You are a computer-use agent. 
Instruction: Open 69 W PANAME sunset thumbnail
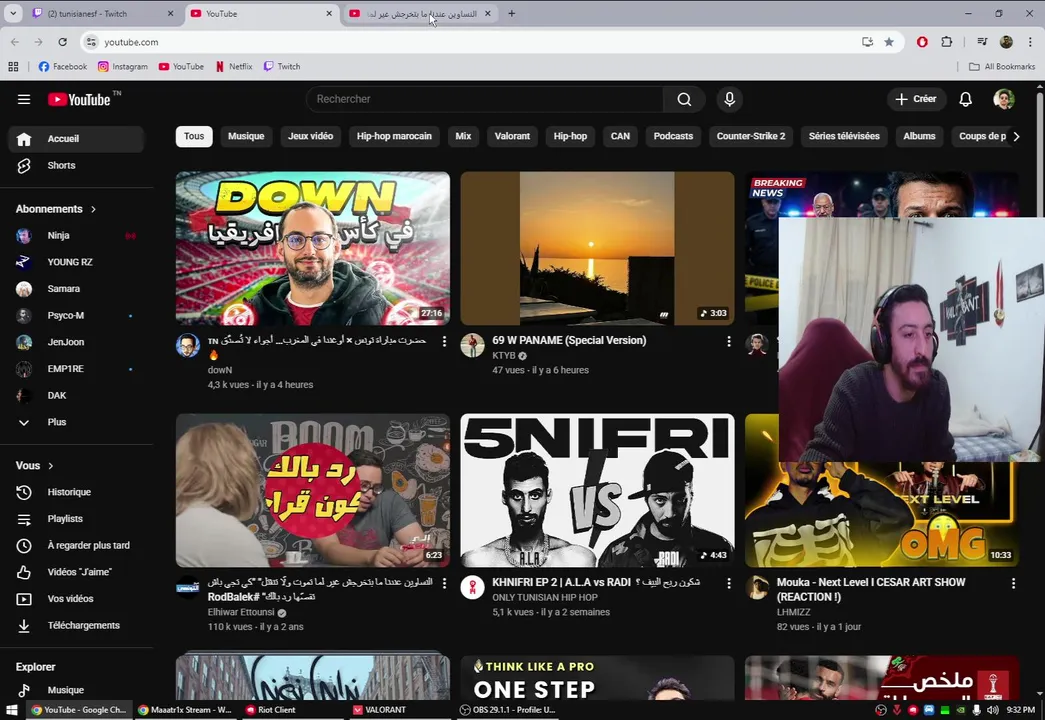point(597,249)
